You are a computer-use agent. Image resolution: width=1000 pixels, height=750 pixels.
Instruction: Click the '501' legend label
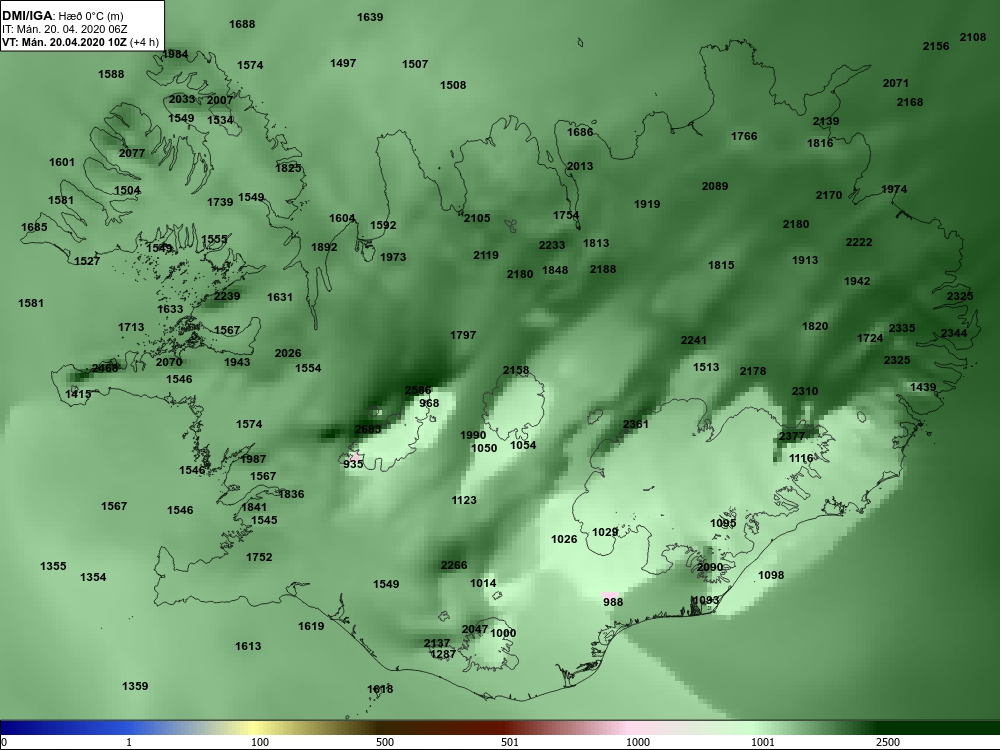pyautogui.click(x=510, y=742)
